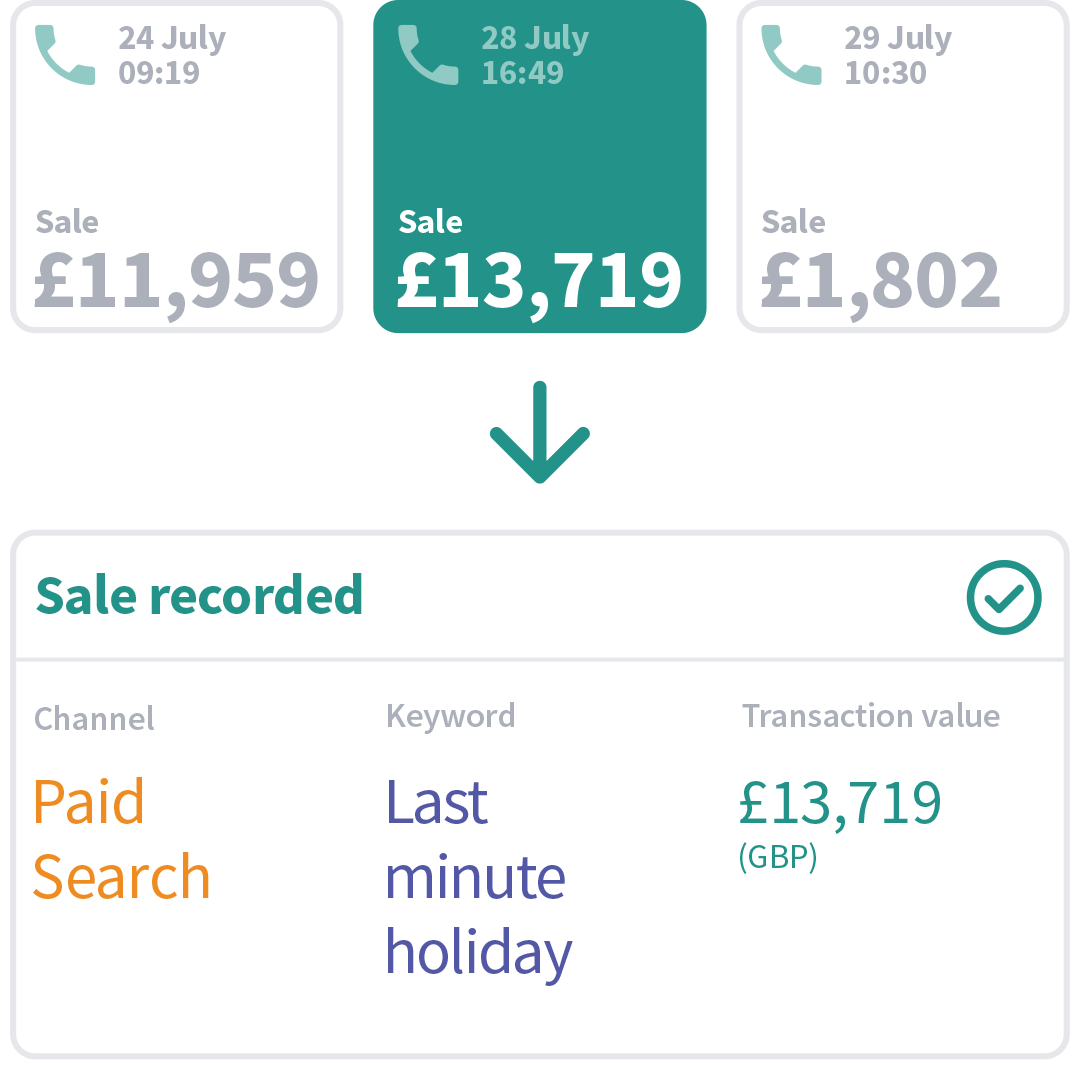Click the Transaction value column label
Image resolution: width=1082 pixels, height=1068 pixels.
point(870,716)
